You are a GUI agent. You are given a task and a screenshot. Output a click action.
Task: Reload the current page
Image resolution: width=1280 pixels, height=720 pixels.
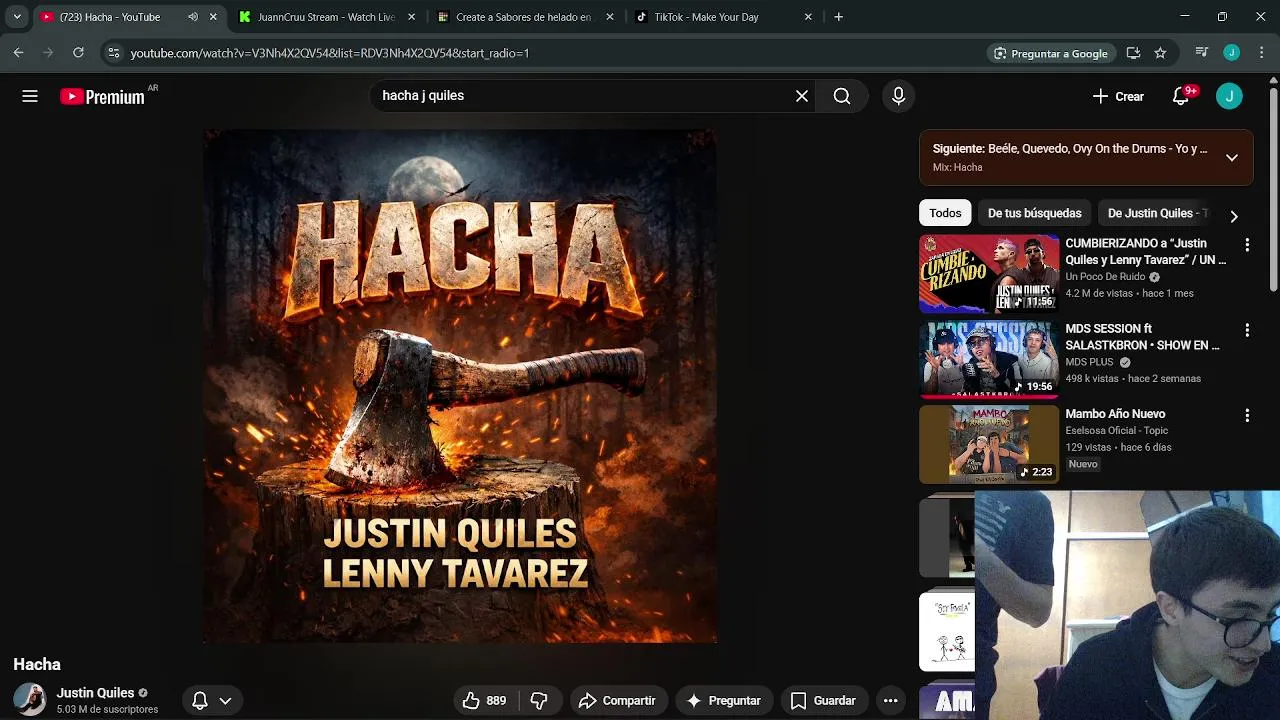[x=78, y=53]
